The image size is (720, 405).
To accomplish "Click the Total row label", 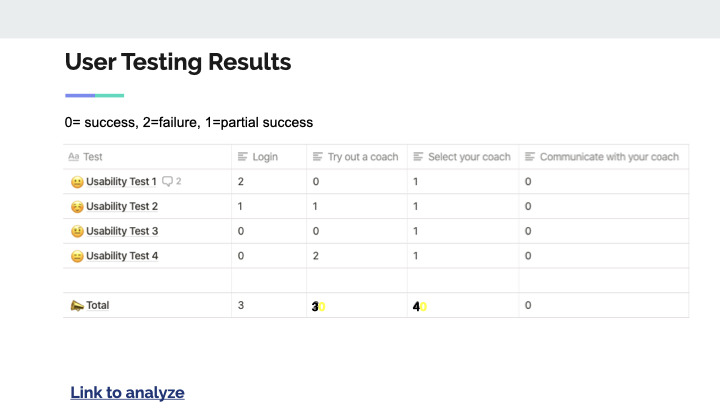I will point(97,305).
